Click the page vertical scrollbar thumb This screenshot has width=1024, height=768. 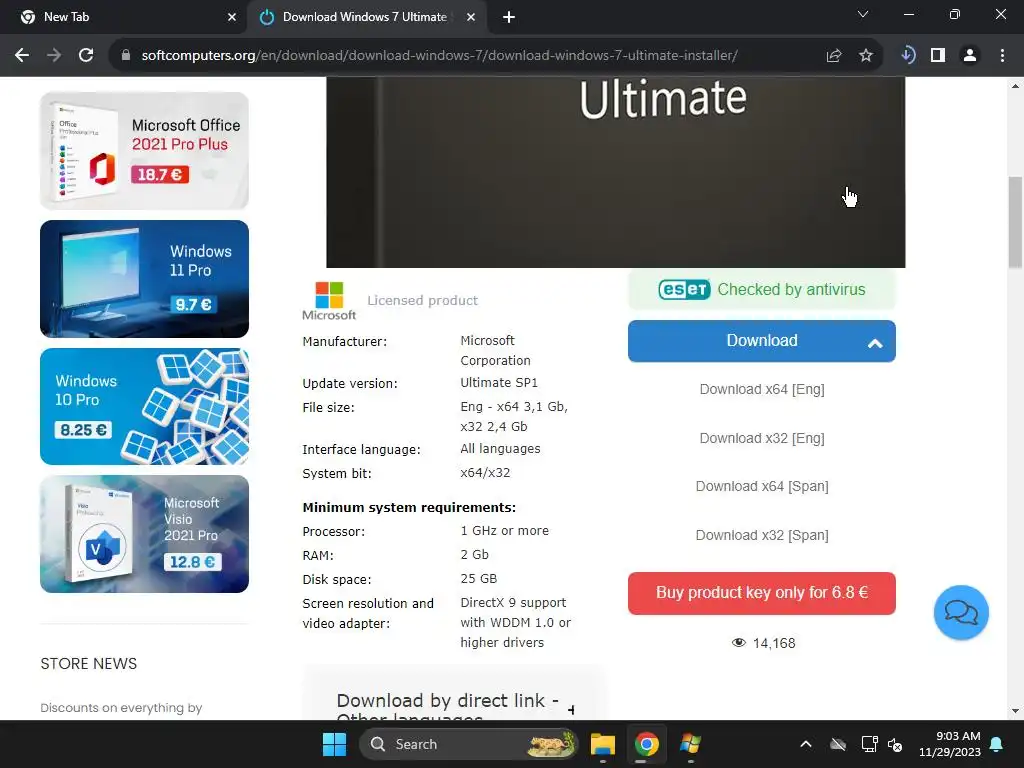click(1015, 222)
